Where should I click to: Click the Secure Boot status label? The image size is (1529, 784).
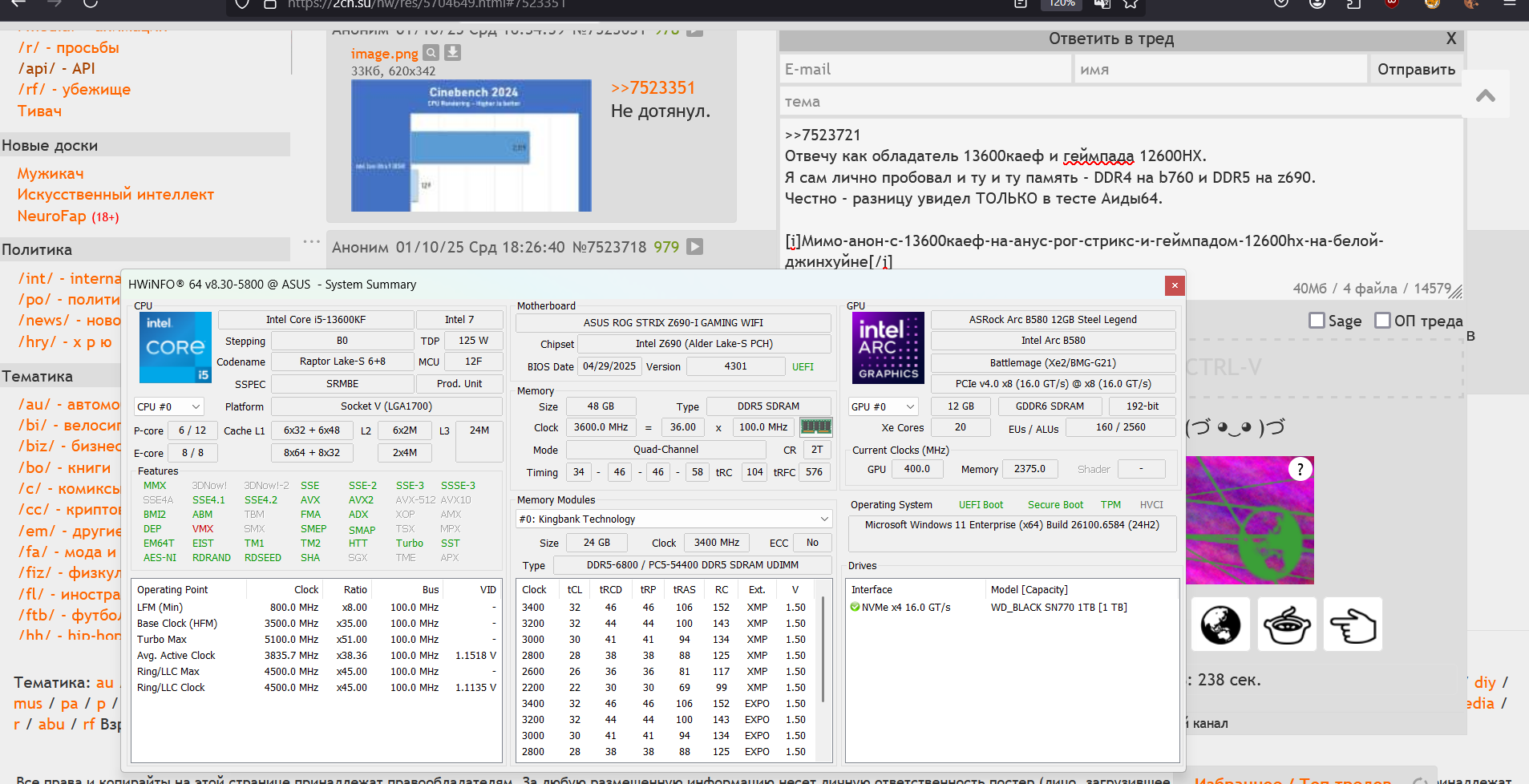[1055, 504]
